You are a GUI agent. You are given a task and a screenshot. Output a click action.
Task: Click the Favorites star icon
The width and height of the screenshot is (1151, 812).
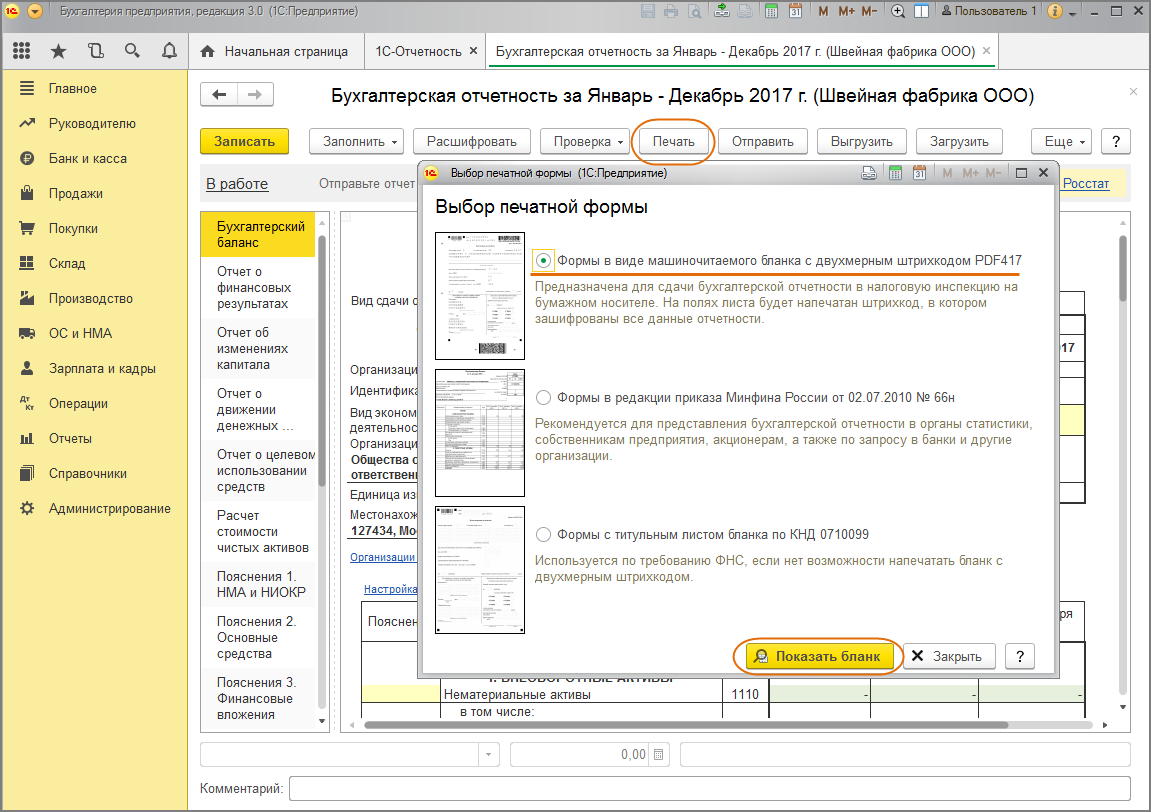[x=59, y=51]
